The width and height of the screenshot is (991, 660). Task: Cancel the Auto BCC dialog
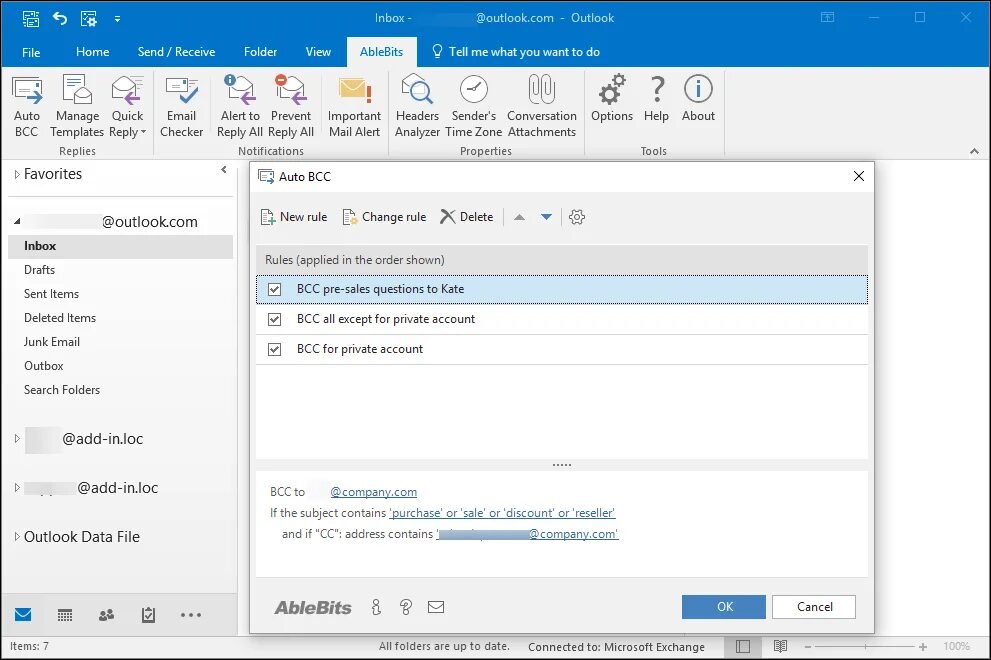pos(814,607)
